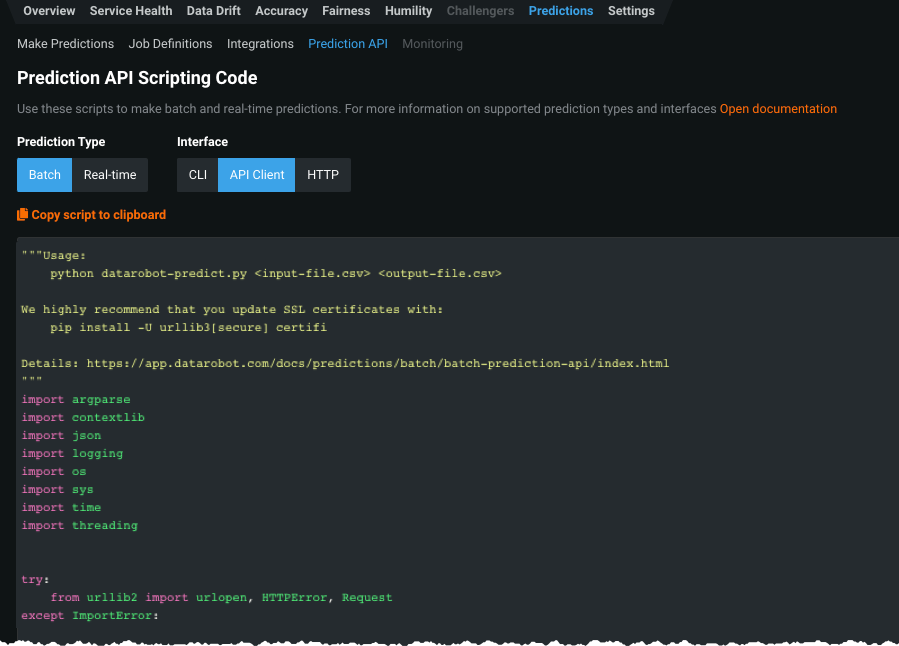Viewport: 899px width, 646px height.
Task: Click Copy script to clipboard link
Action: (98, 215)
